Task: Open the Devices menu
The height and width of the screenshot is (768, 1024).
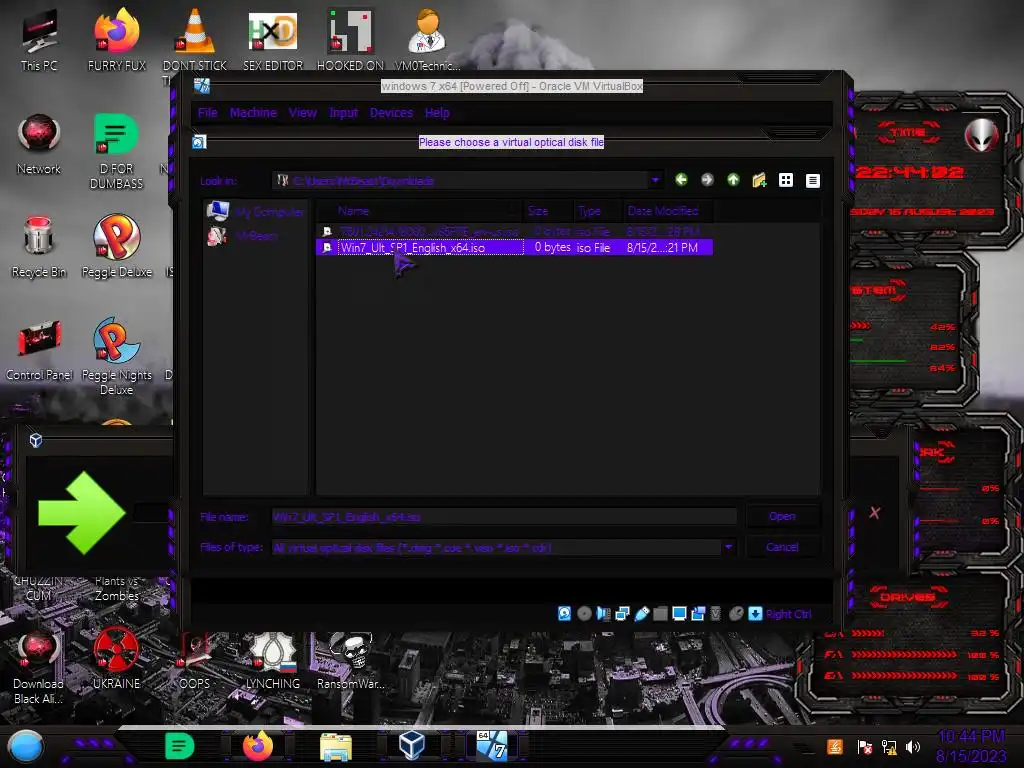Action: 391,112
